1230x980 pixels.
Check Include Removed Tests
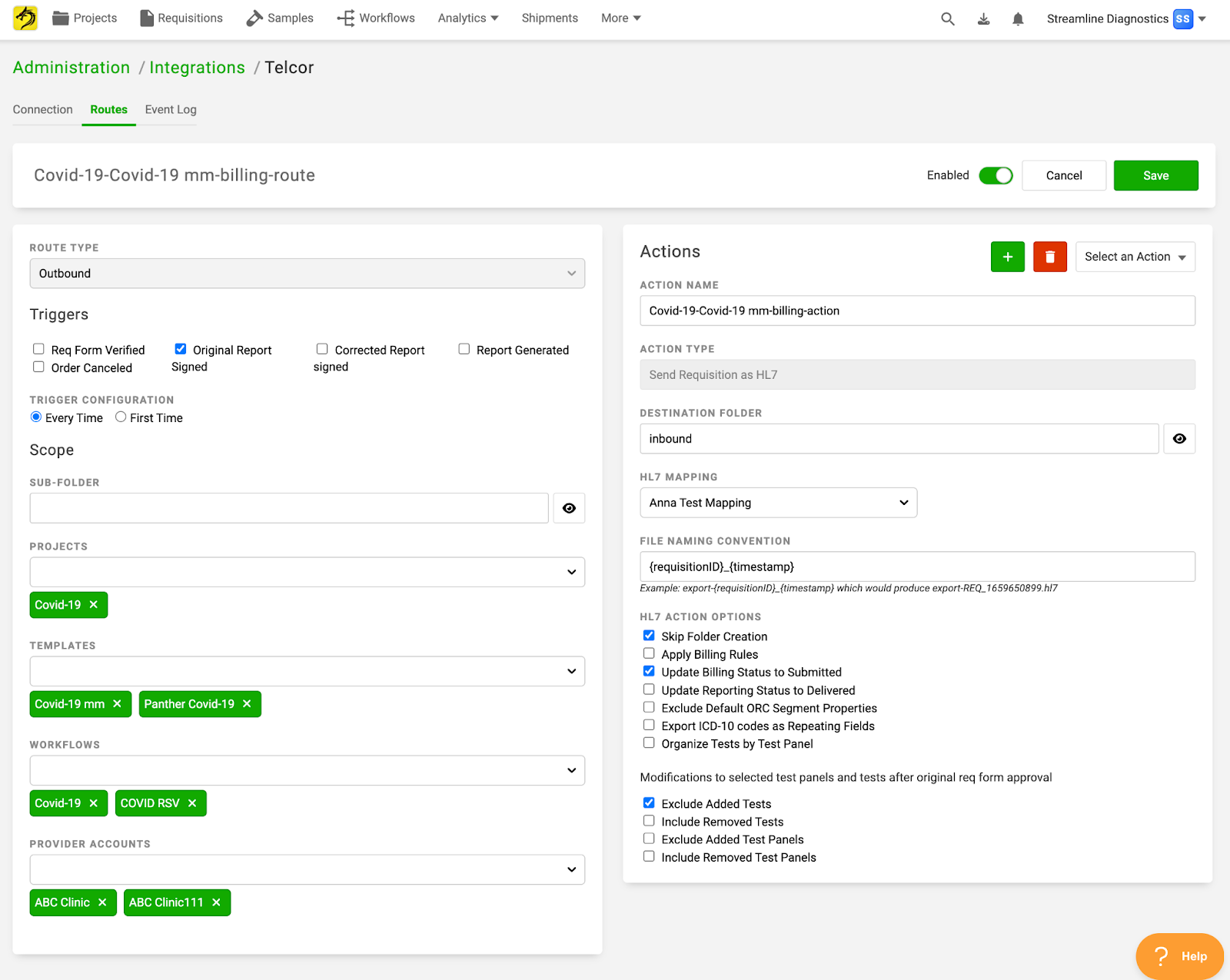click(649, 821)
